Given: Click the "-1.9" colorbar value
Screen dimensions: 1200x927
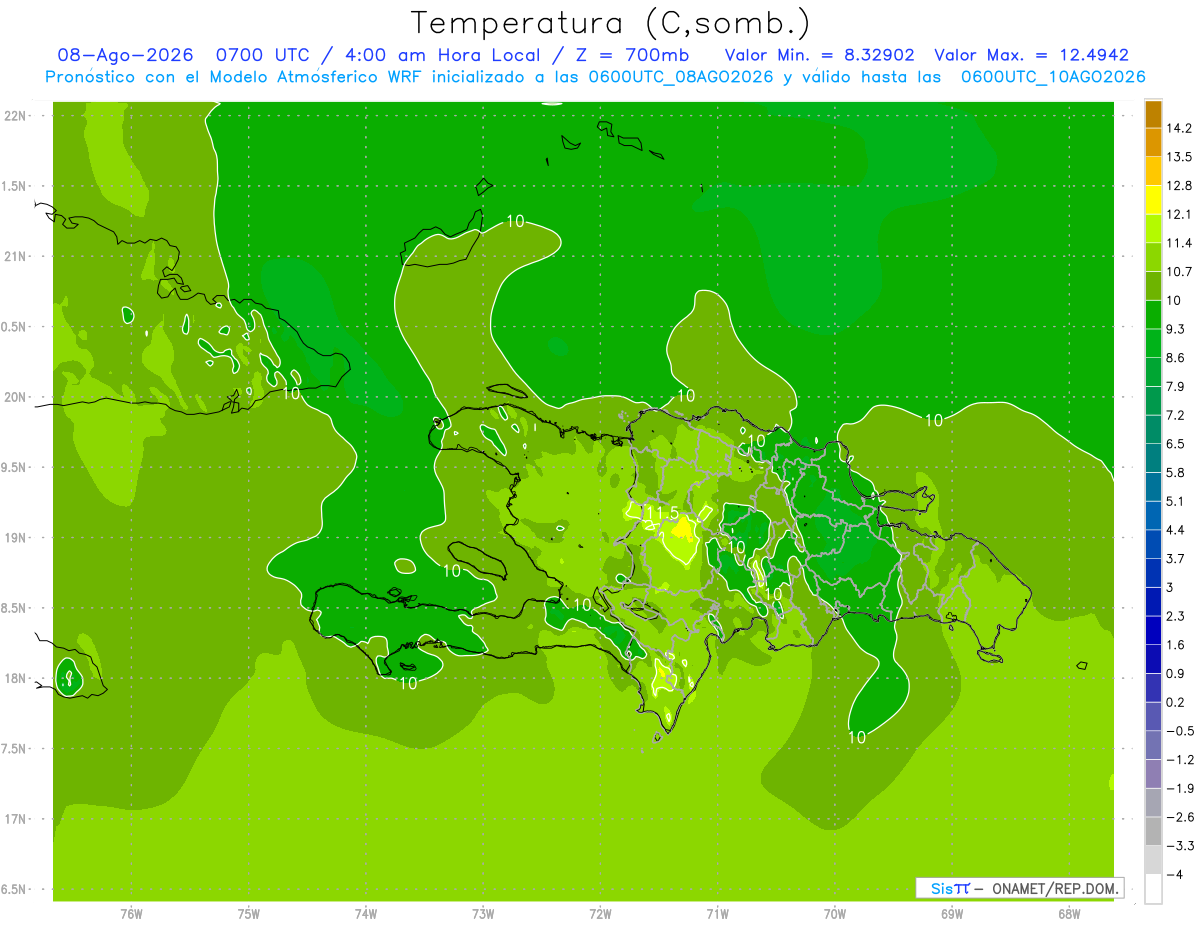Looking at the screenshot, I should pyautogui.click(x=1181, y=788).
